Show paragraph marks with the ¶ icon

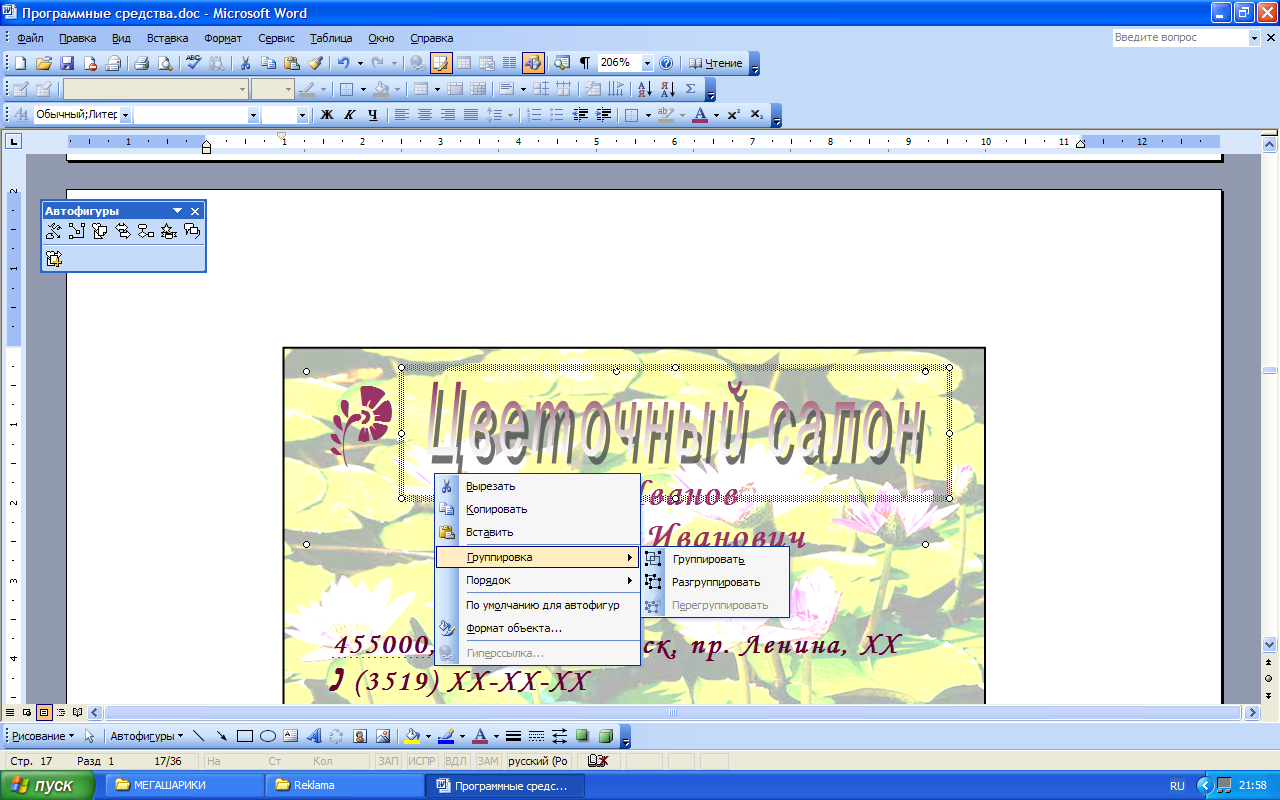(585, 63)
